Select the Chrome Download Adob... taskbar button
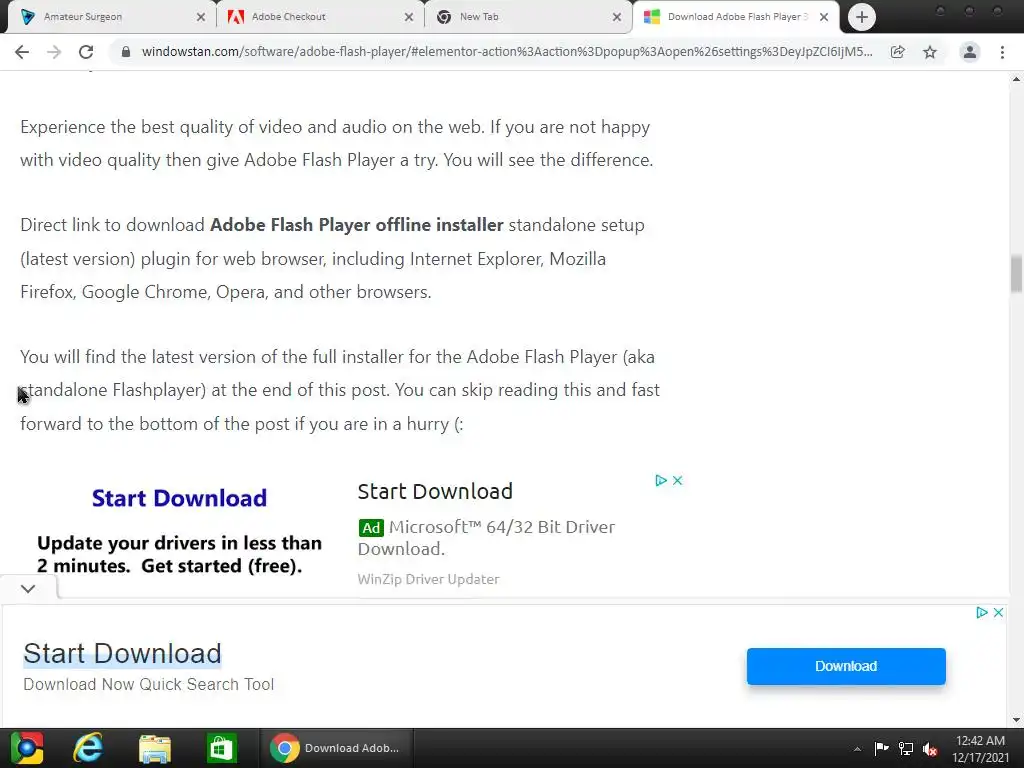 tap(336, 748)
